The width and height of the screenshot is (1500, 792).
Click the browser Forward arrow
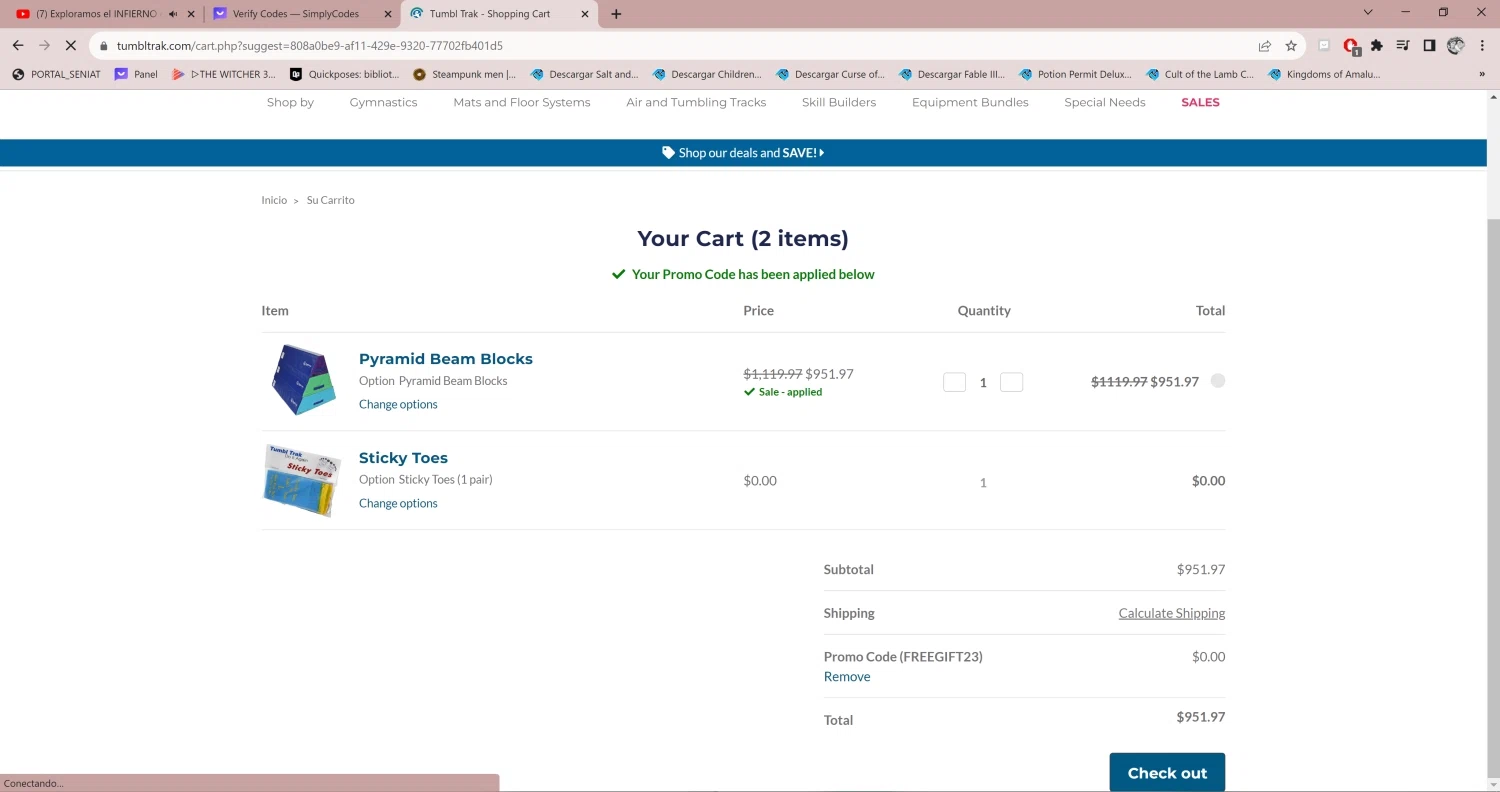pyautogui.click(x=44, y=45)
